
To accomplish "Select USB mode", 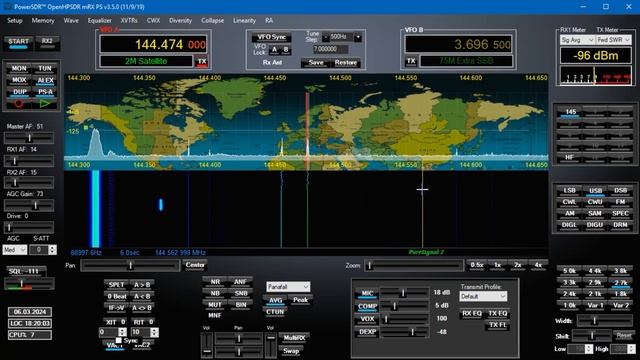I will click(595, 191).
